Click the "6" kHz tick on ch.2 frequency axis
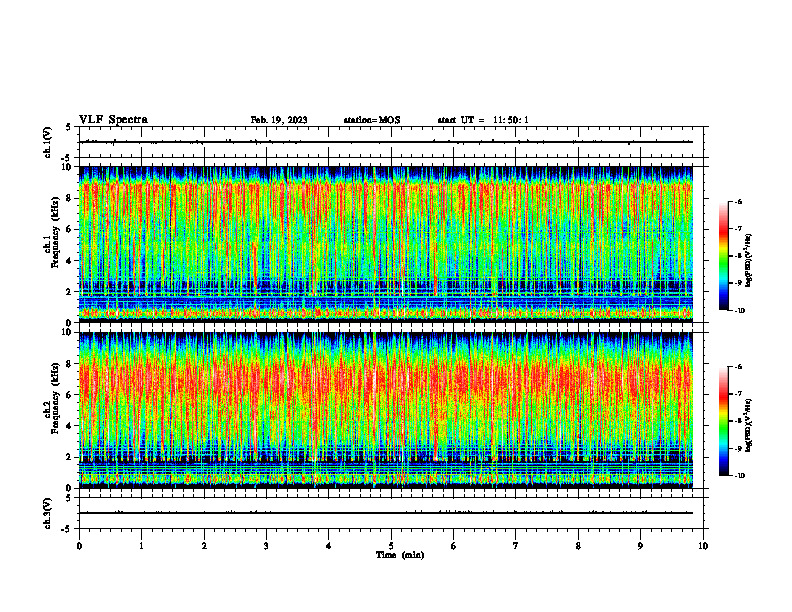Image resolution: width=792 pixels, height=612 pixels. 69,395
